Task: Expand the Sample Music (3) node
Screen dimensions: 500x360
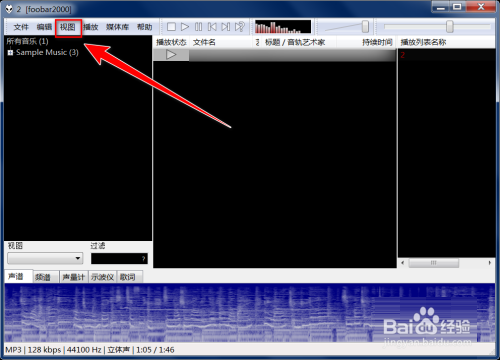Action: click(x=10, y=52)
